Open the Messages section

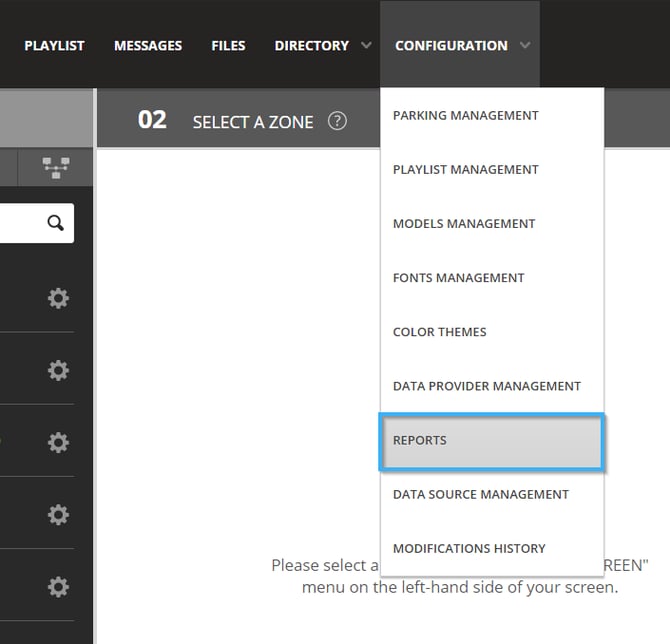tap(148, 46)
